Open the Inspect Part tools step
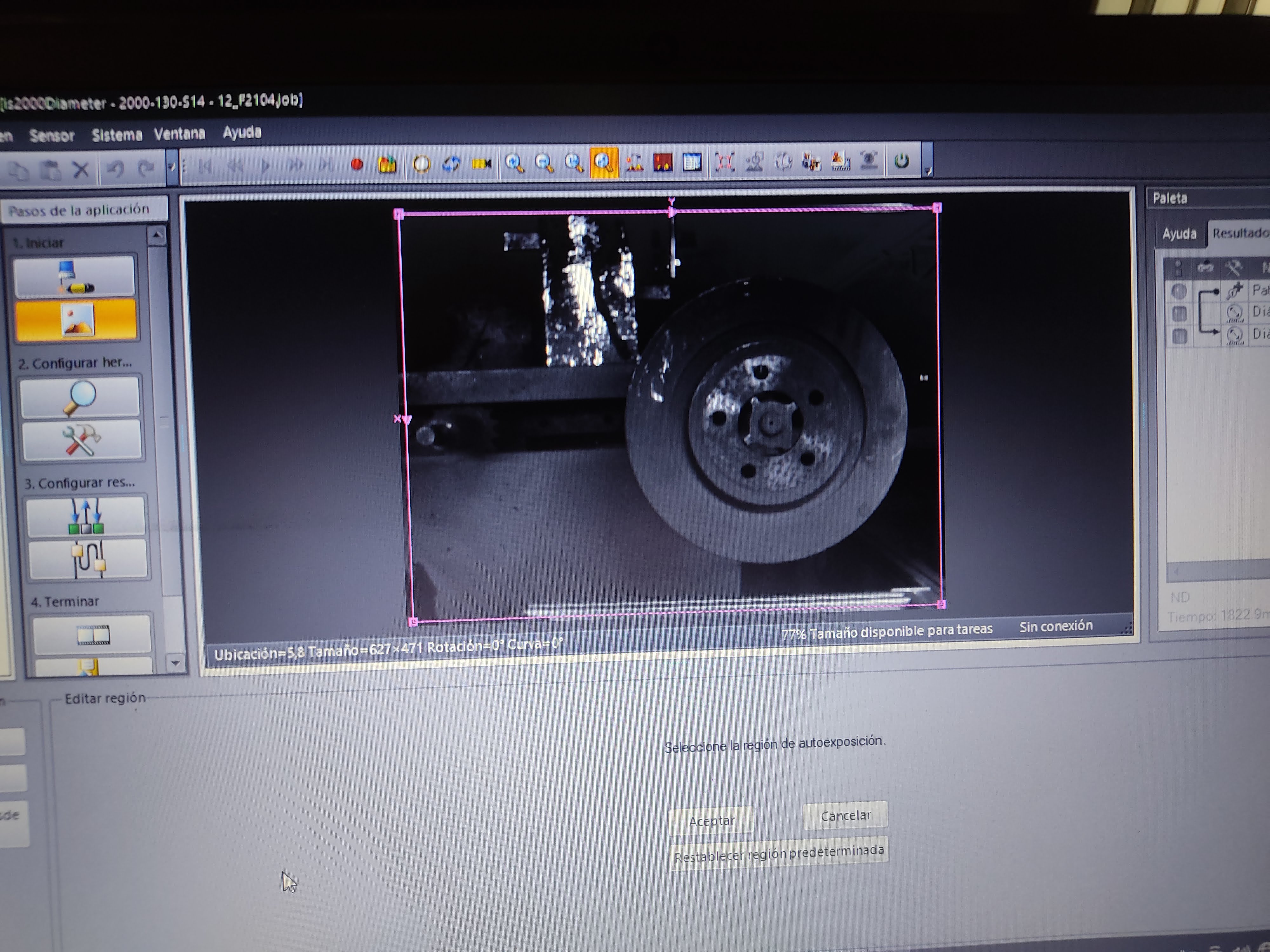The image size is (1270, 952). pos(82,440)
